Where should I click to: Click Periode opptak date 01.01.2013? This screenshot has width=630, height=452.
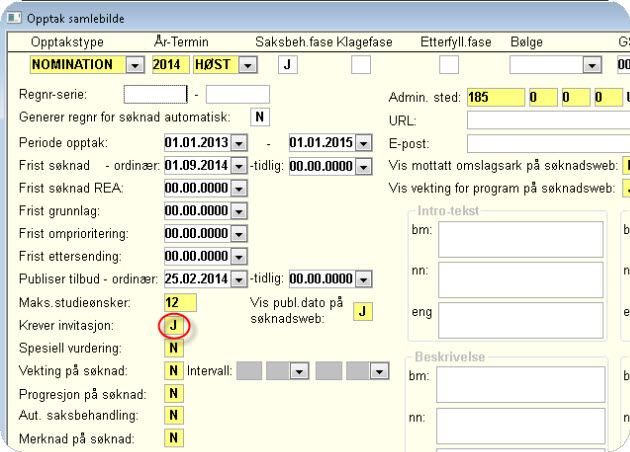click(x=197, y=143)
